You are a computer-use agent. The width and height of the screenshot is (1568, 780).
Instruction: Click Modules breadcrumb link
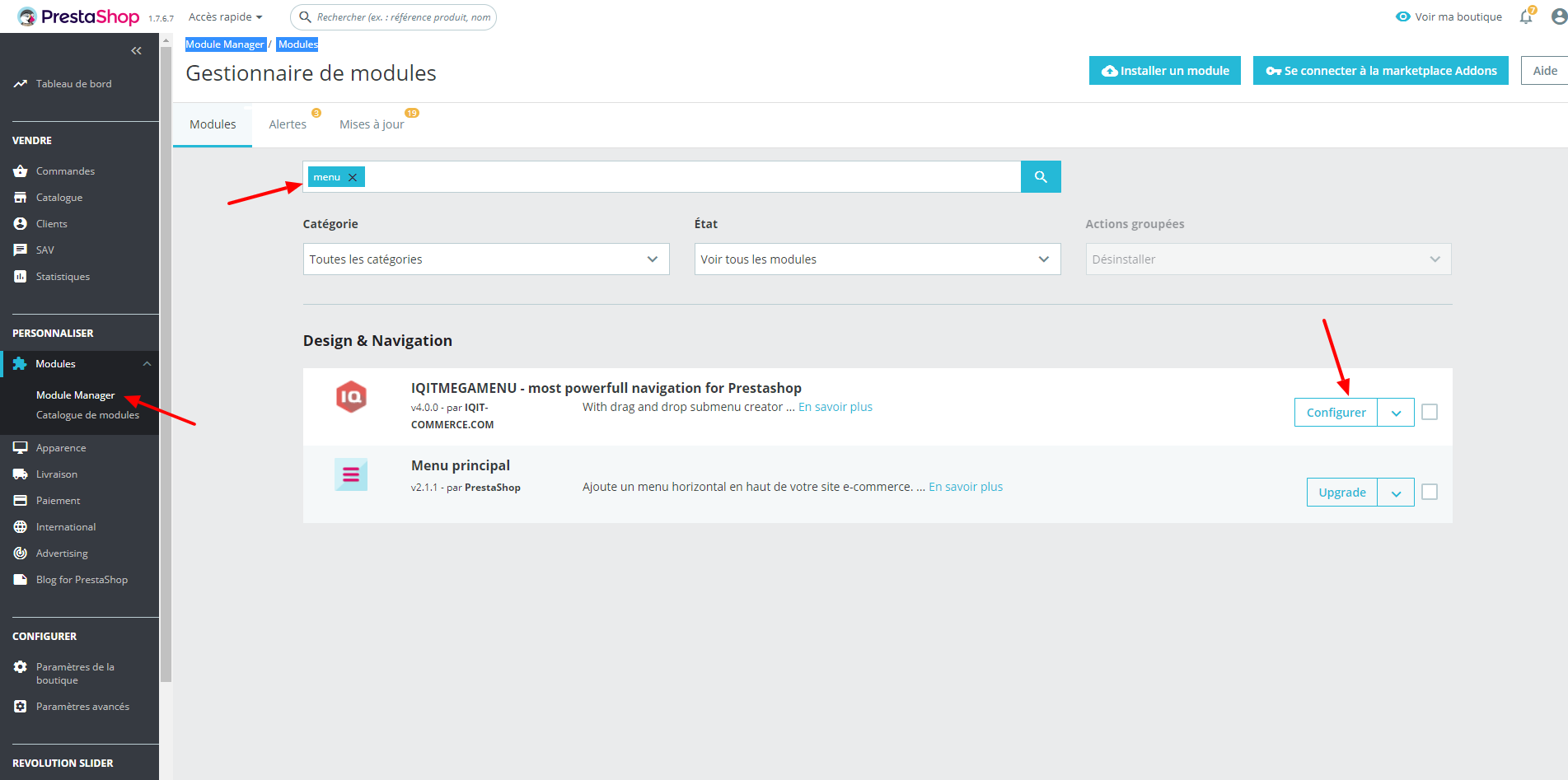coord(297,44)
